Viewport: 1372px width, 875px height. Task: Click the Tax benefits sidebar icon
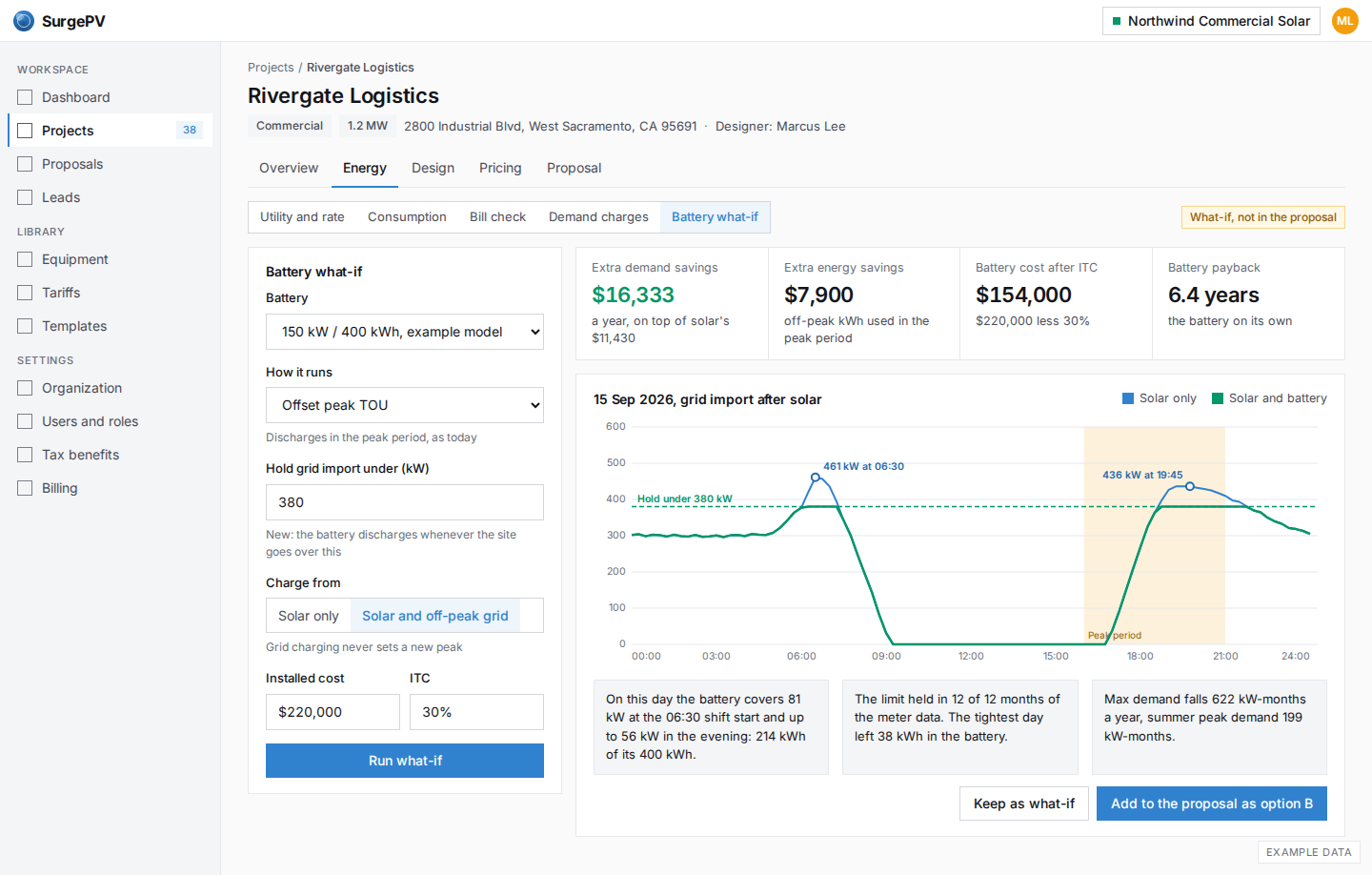pyautogui.click(x=25, y=455)
